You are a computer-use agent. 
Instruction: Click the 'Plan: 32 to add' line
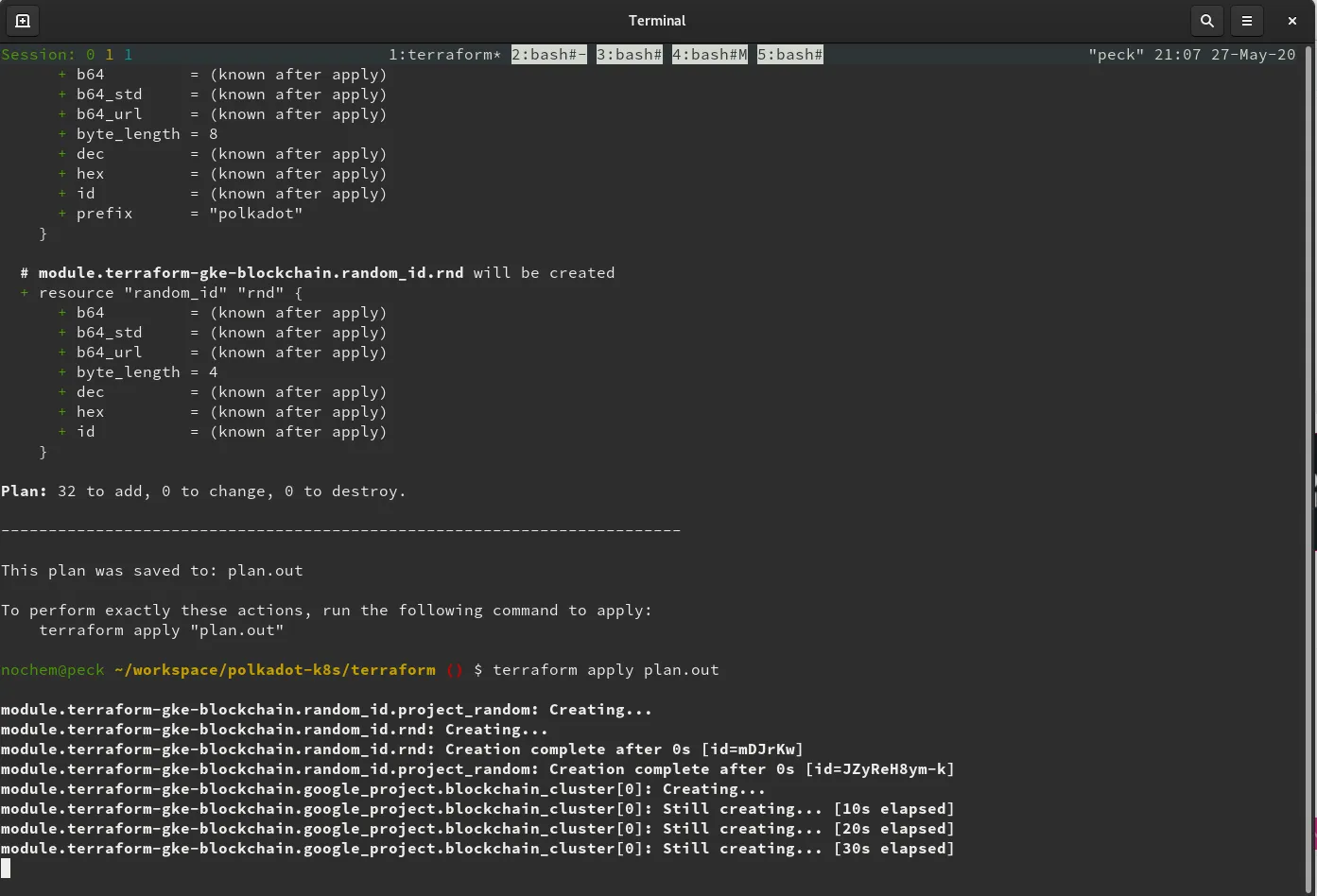(203, 491)
